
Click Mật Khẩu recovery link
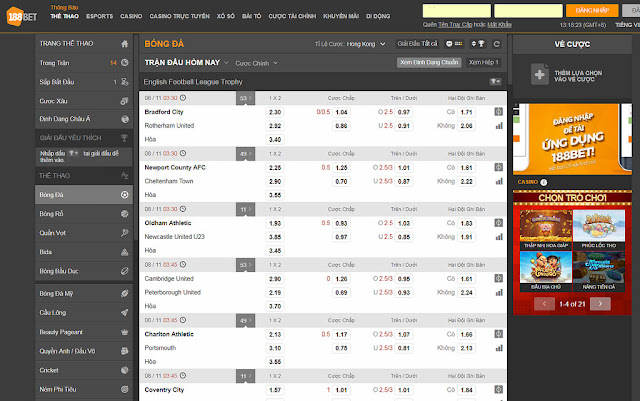499,25
